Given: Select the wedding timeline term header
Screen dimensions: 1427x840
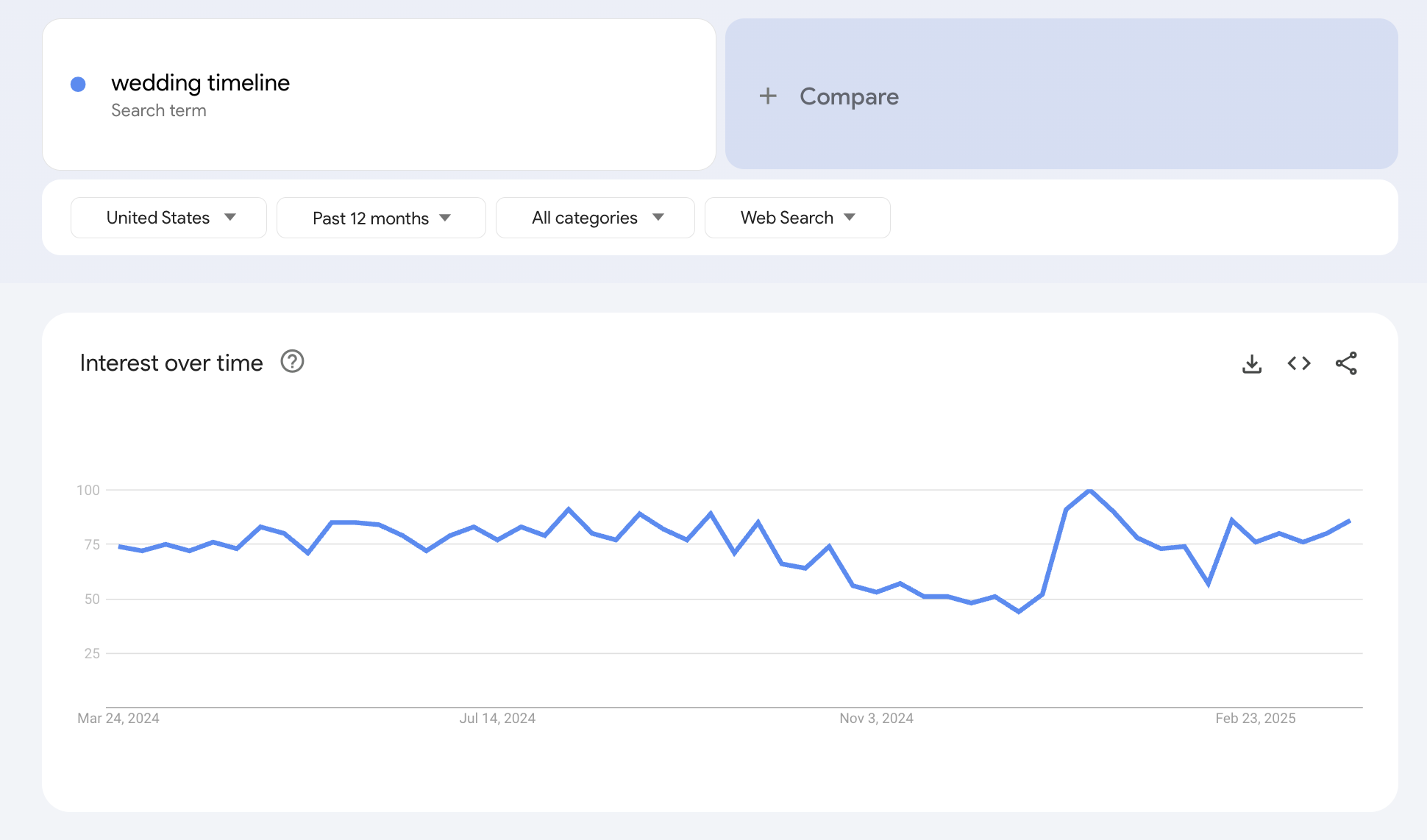Looking at the screenshot, I should pos(200,82).
